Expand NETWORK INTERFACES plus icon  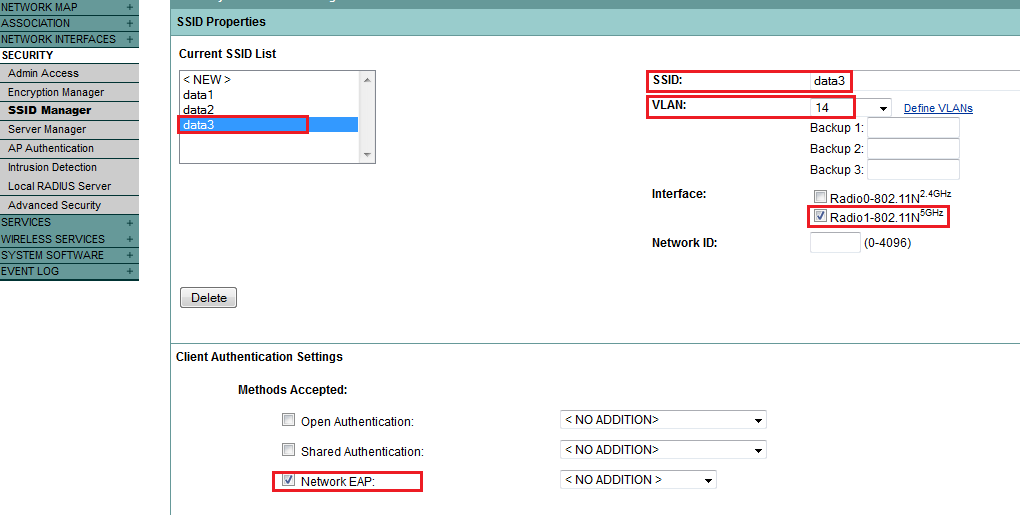130,39
